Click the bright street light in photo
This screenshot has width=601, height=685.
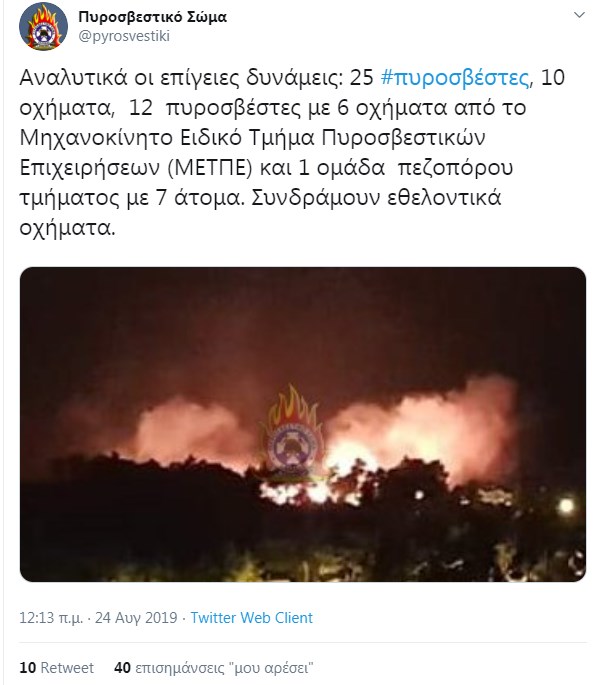[x=566, y=505]
